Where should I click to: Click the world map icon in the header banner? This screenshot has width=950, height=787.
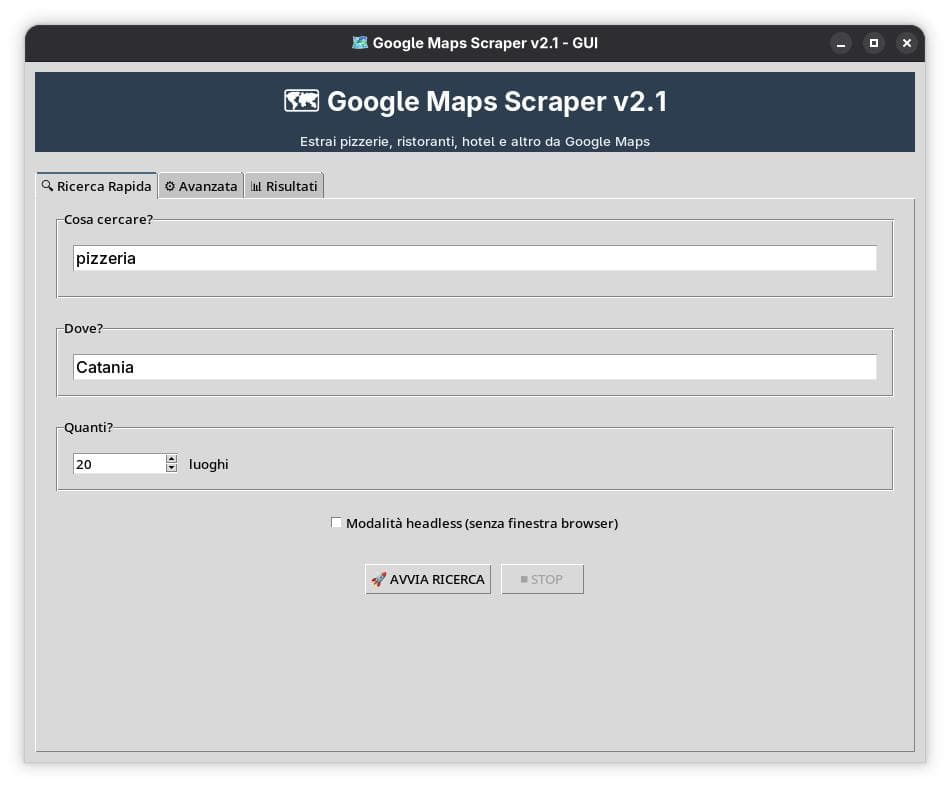(302, 101)
